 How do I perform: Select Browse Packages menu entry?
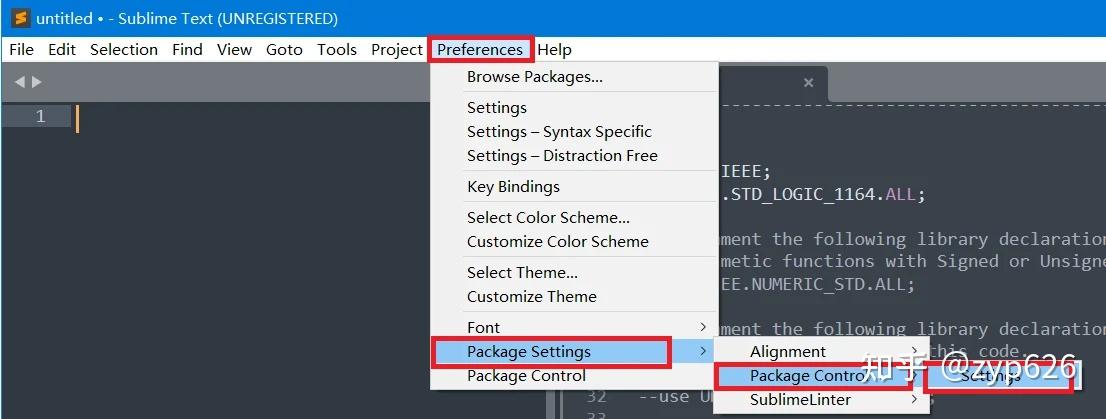click(x=534, y=76)
